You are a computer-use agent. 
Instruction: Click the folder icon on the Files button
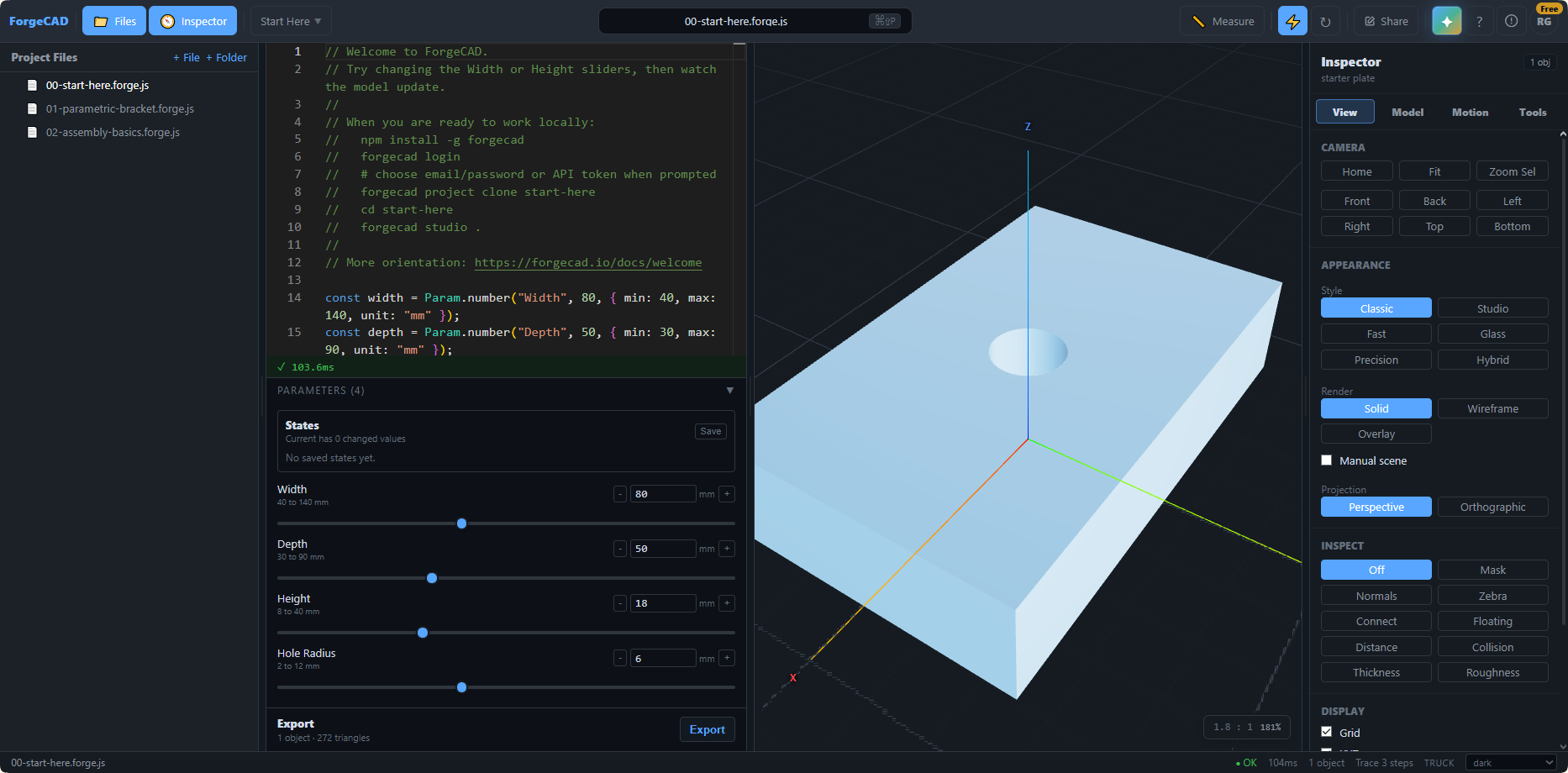click(101, 21)
